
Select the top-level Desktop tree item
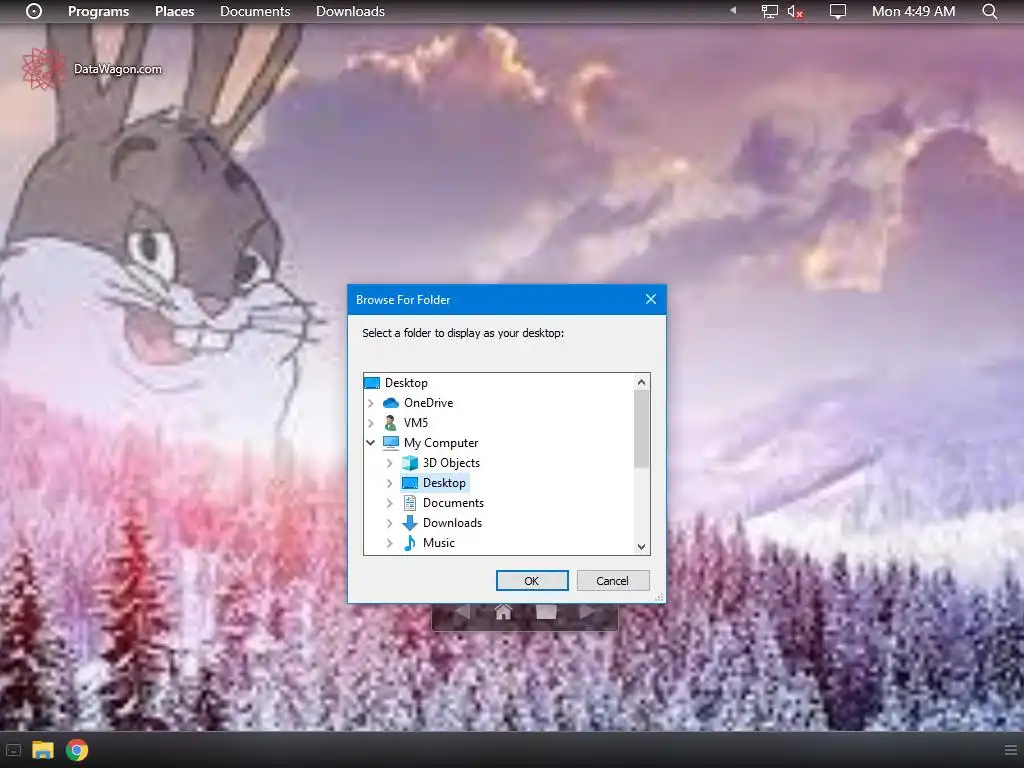coord(406,383)
